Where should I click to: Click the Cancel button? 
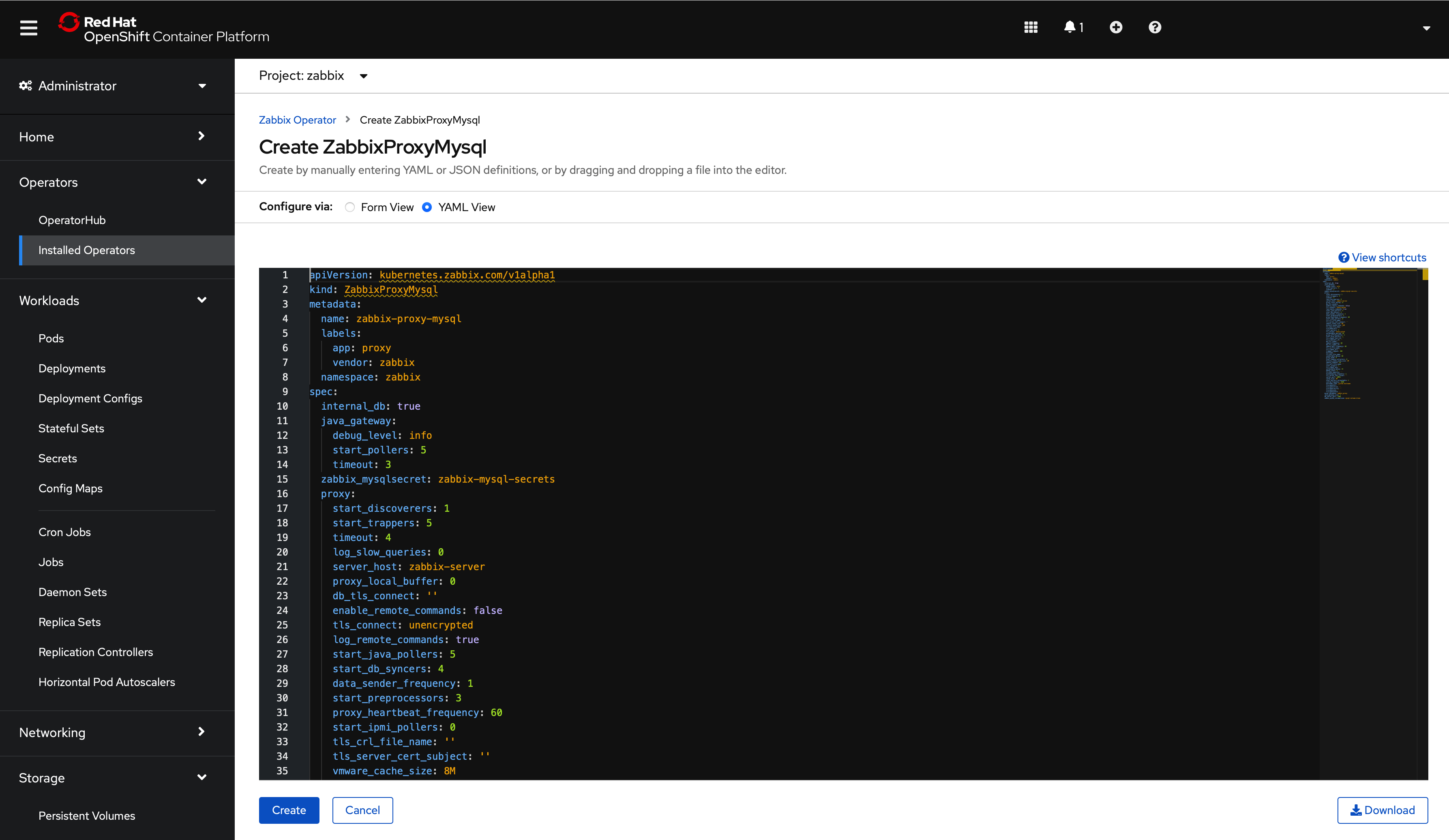pos(362,810)
